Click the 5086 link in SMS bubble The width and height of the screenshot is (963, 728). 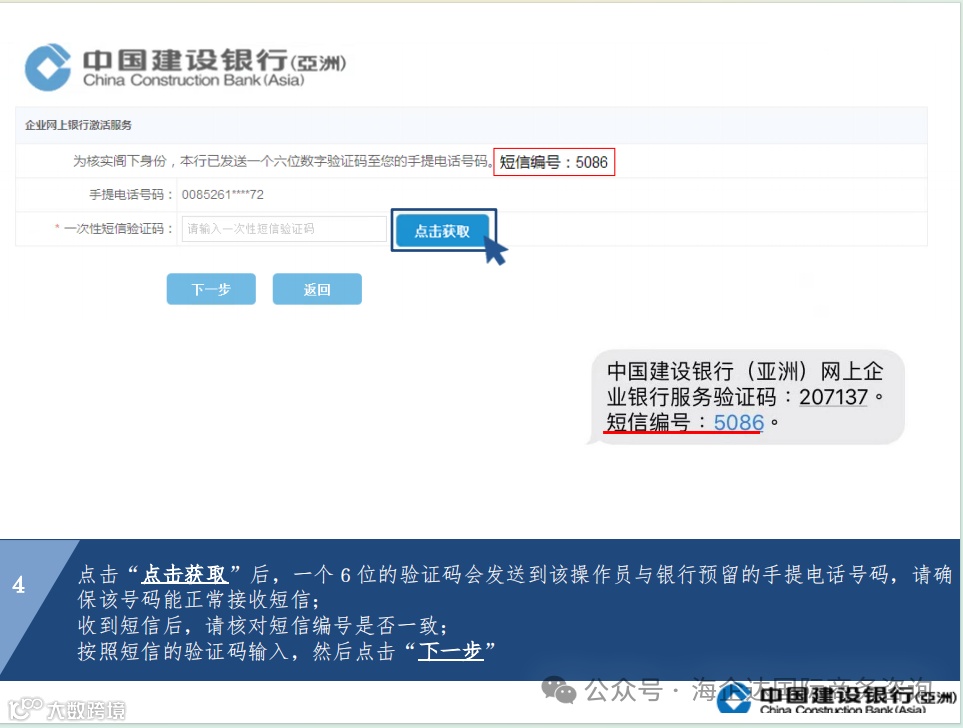(739, 422)
